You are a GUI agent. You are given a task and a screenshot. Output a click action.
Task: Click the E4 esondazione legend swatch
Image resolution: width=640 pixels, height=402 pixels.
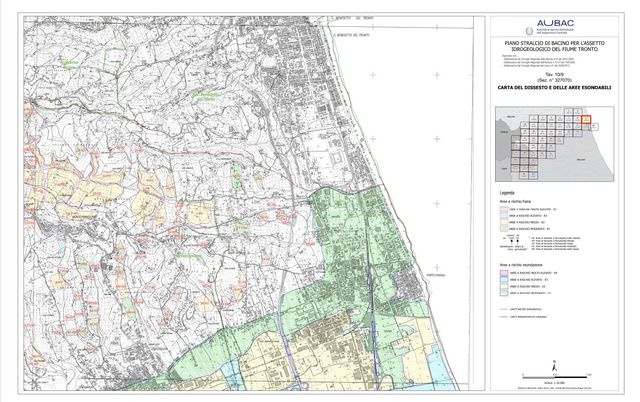[504, 273]
